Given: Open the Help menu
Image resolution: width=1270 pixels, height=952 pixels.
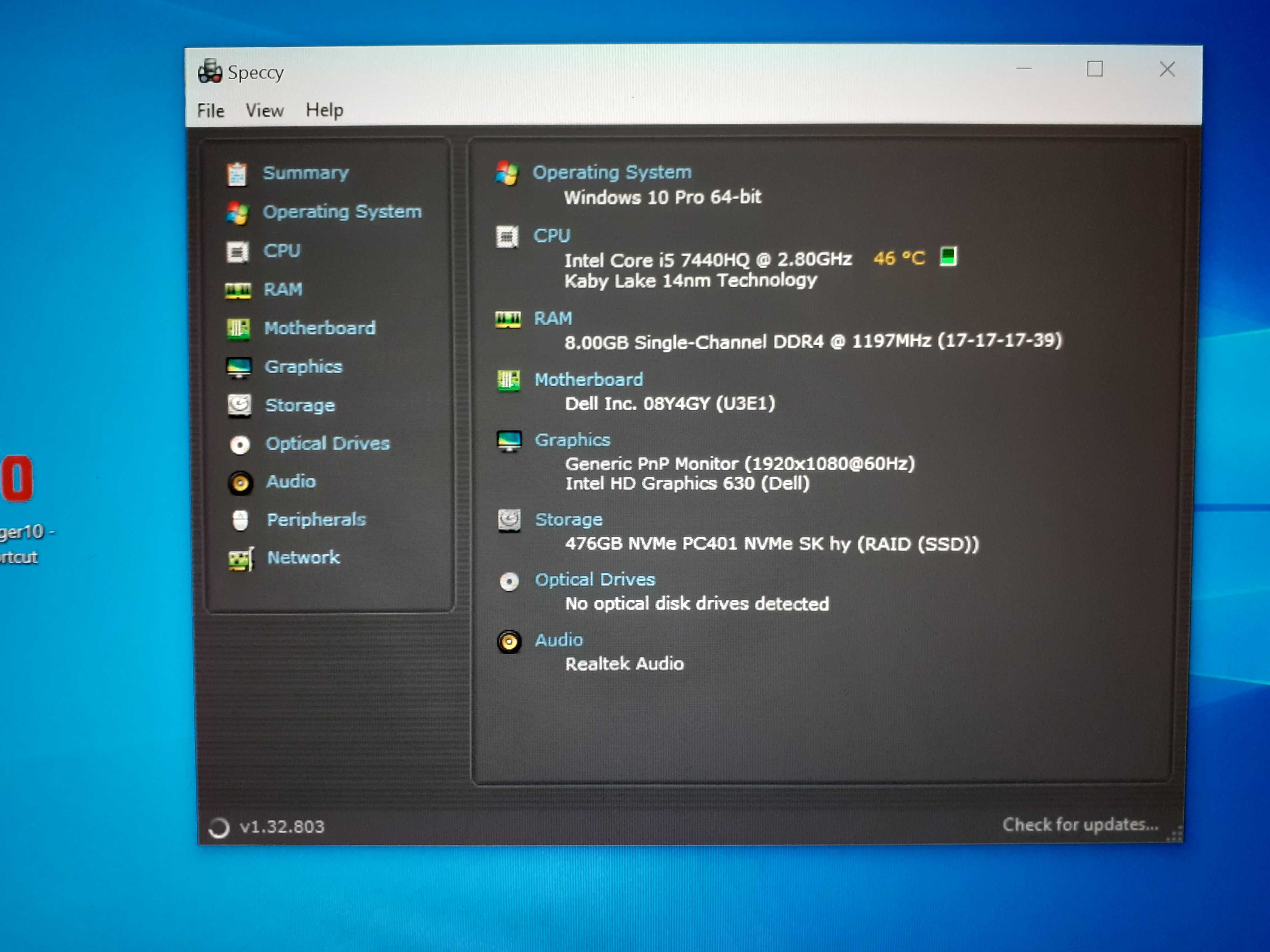Looking at the screenshot, I should pyautogui.click(x=324, y=109).
